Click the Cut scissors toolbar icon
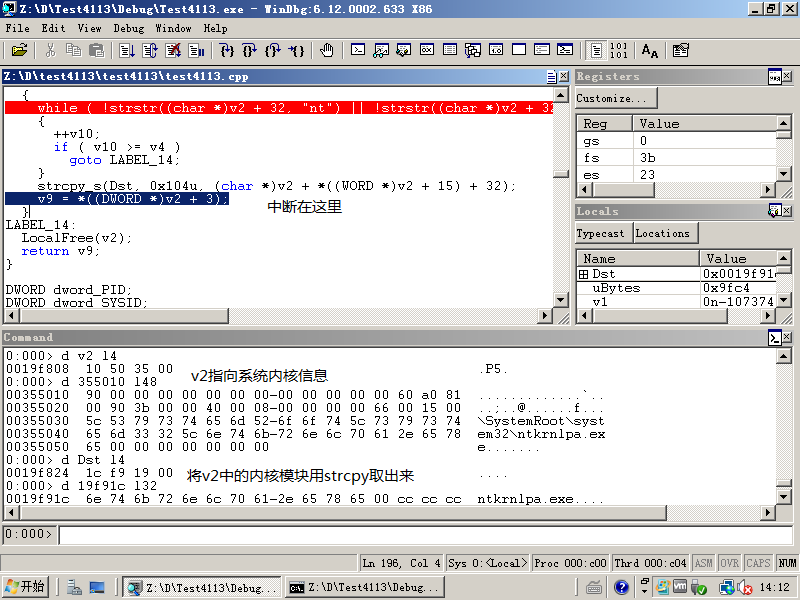The height and width of the screenshot is (600, 800). (x=50, y=51)
